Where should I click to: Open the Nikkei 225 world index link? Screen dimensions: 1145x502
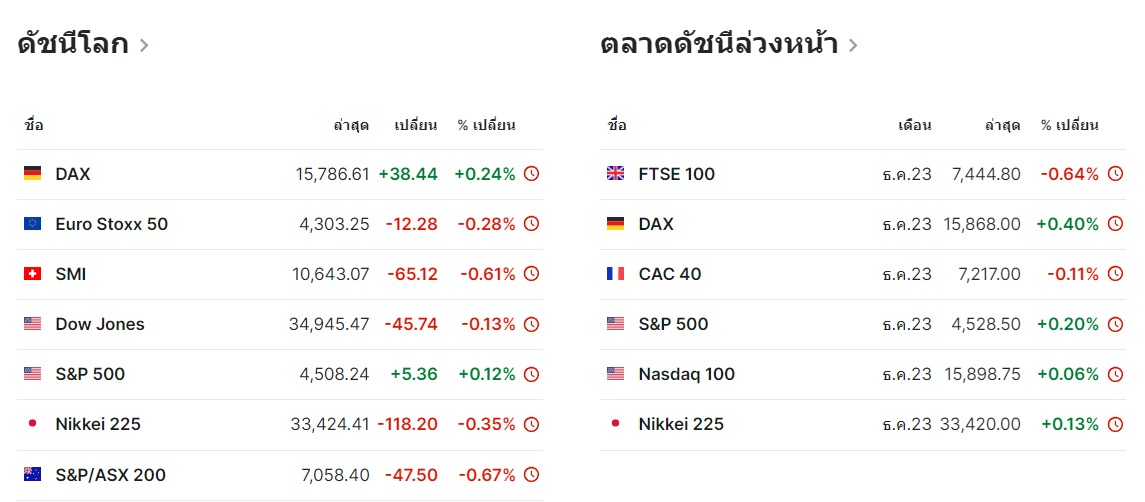tap(98, 424)
